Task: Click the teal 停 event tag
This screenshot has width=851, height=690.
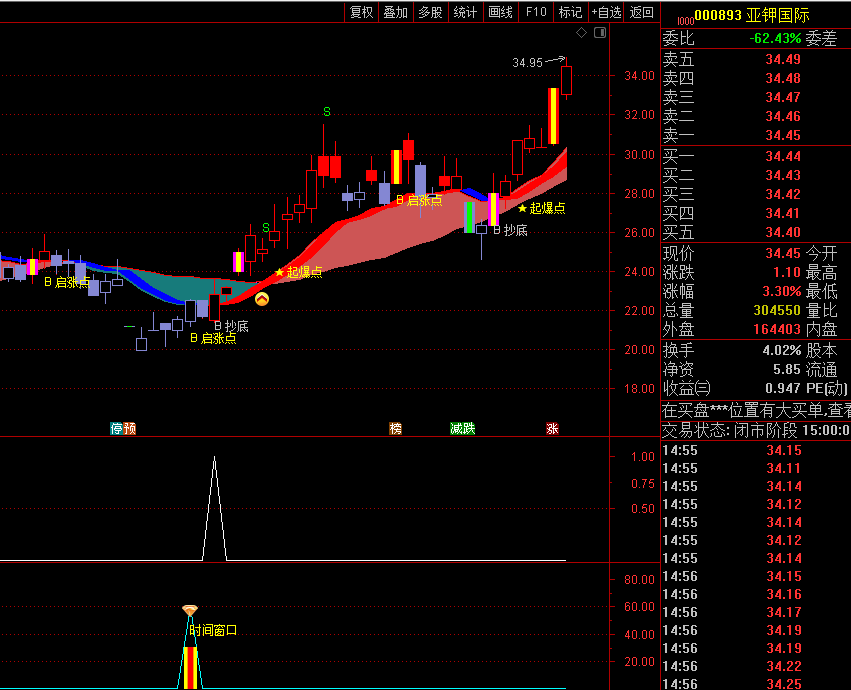Action: pyautogui.click(x=116, y=428)
